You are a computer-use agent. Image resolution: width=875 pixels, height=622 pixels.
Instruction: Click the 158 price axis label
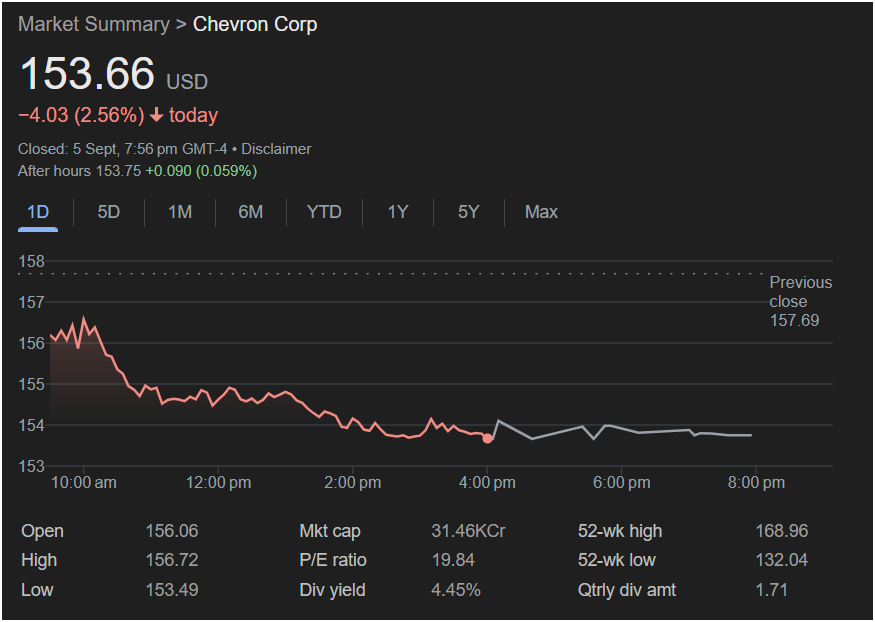click(x=31, y=261)
